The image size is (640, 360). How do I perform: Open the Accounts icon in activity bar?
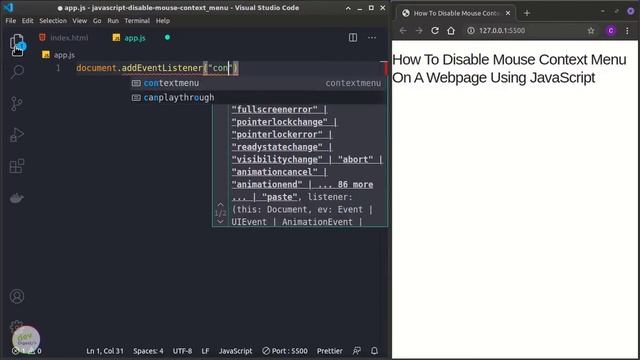[x=17, y=296]
